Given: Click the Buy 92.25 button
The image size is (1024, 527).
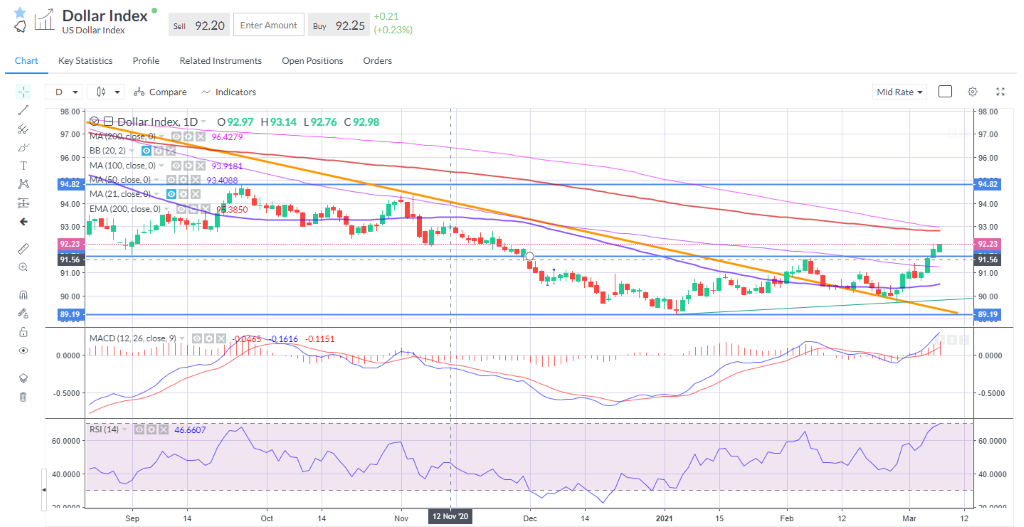Looking at the screenshot, I should 338,25.
